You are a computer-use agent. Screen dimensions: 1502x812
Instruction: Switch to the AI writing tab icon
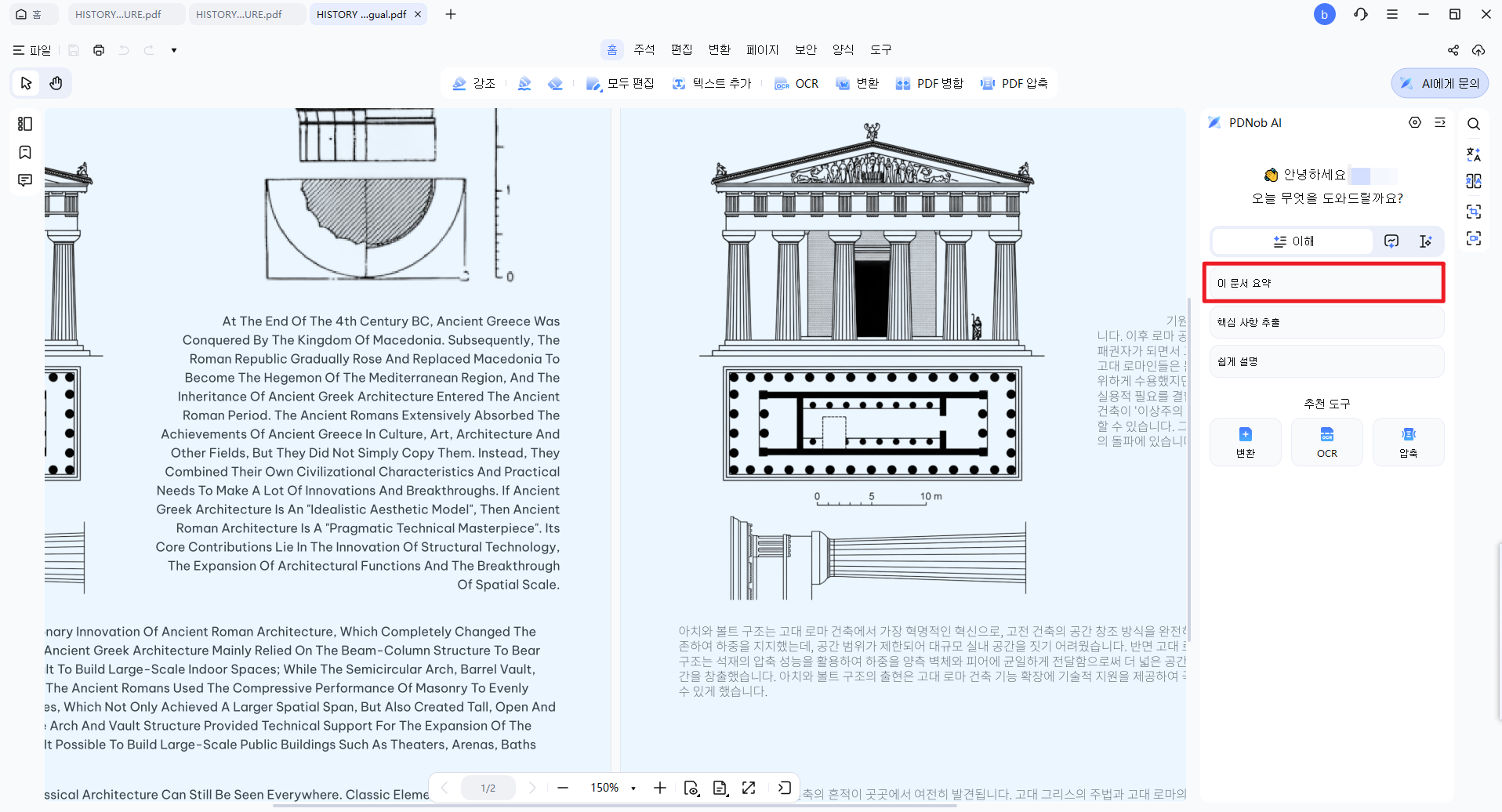[x=1426, y=241]
